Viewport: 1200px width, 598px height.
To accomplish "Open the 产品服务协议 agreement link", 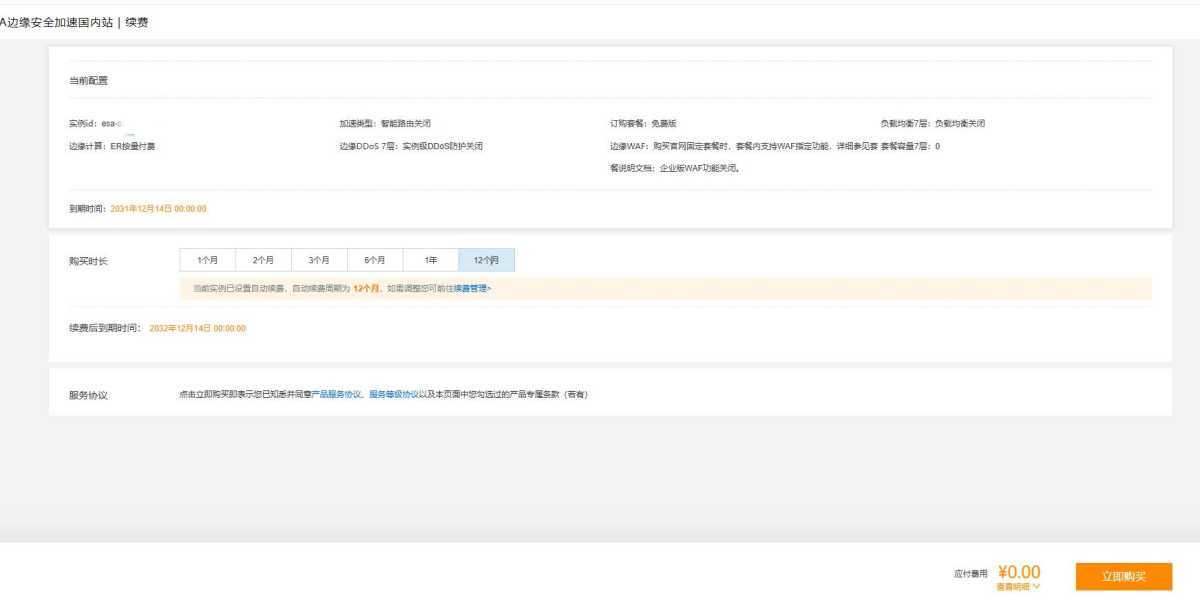I will (x=330, y=394).
